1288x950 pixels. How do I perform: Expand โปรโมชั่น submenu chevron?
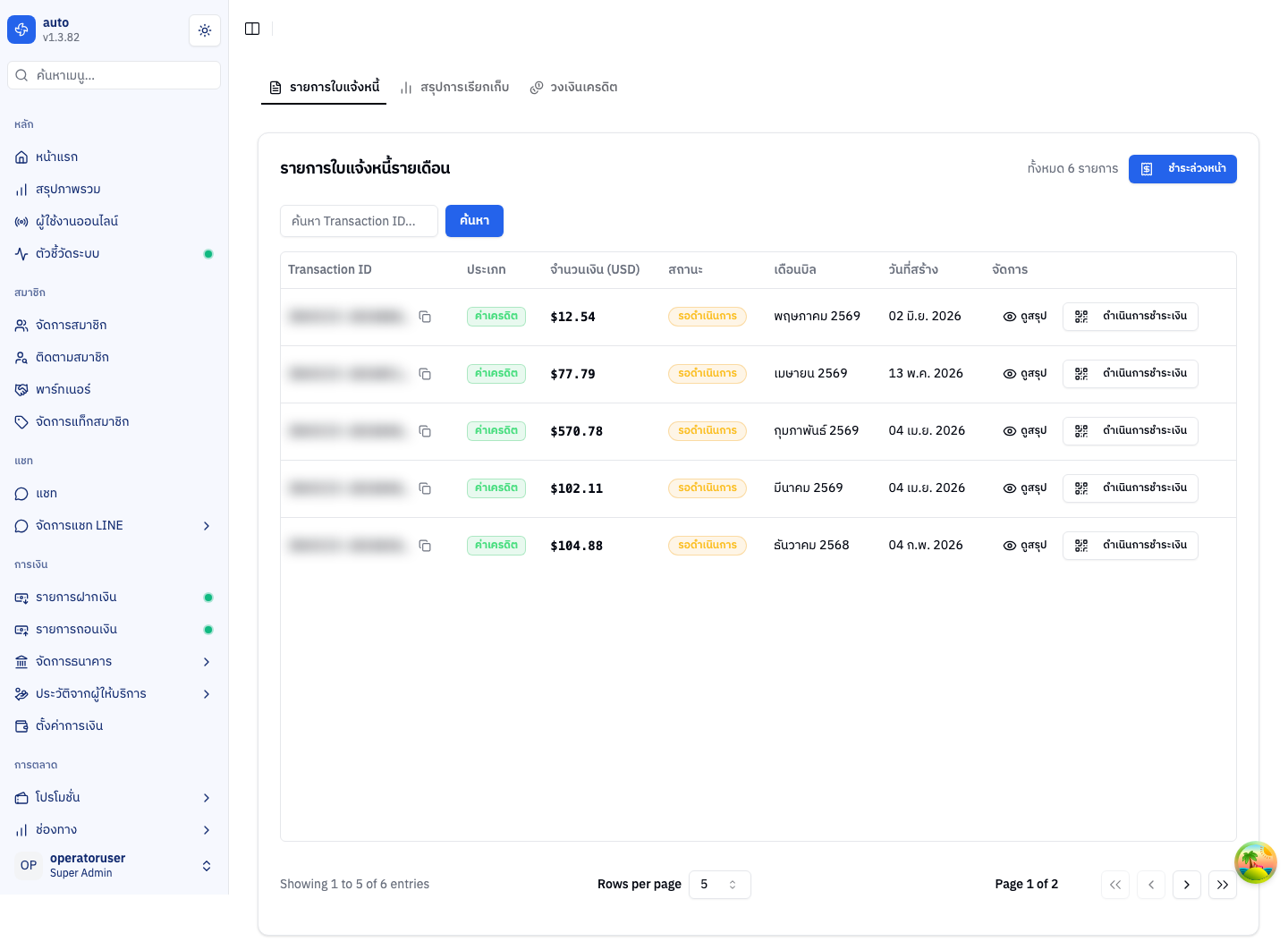coord(207,798)
